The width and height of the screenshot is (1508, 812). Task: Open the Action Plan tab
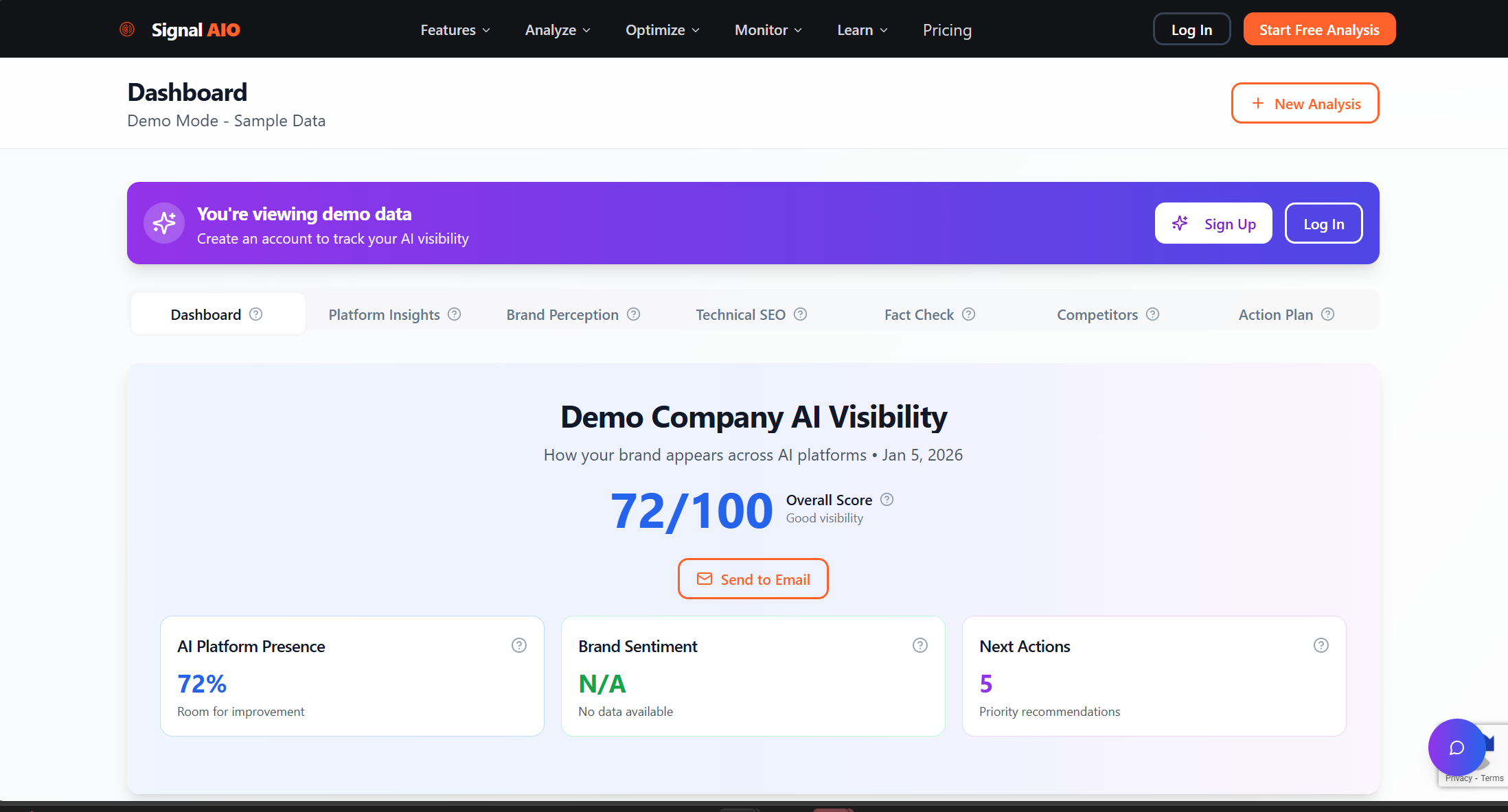pos(1275,315)
